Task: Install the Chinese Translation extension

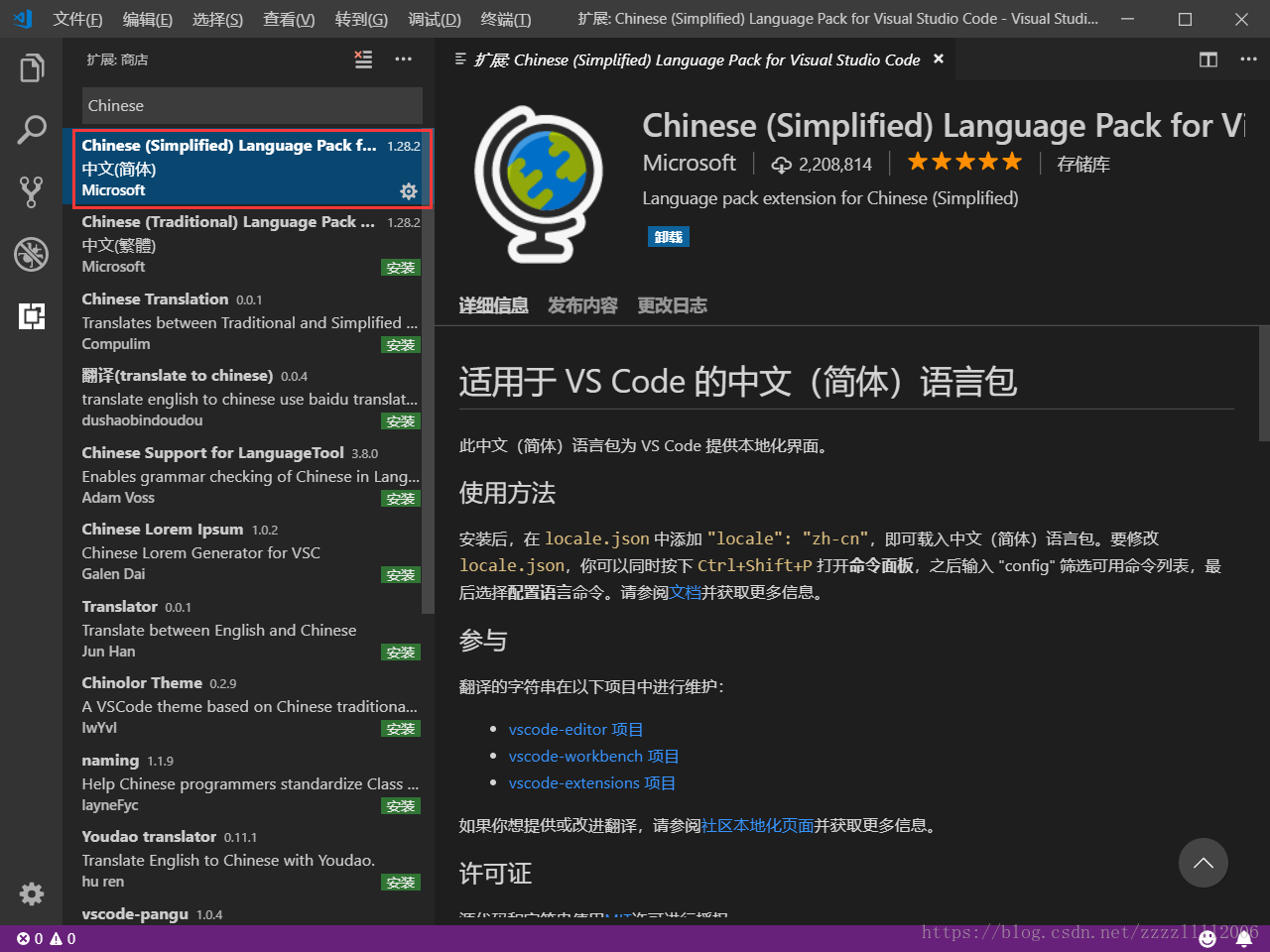Action: pos(401,345)
